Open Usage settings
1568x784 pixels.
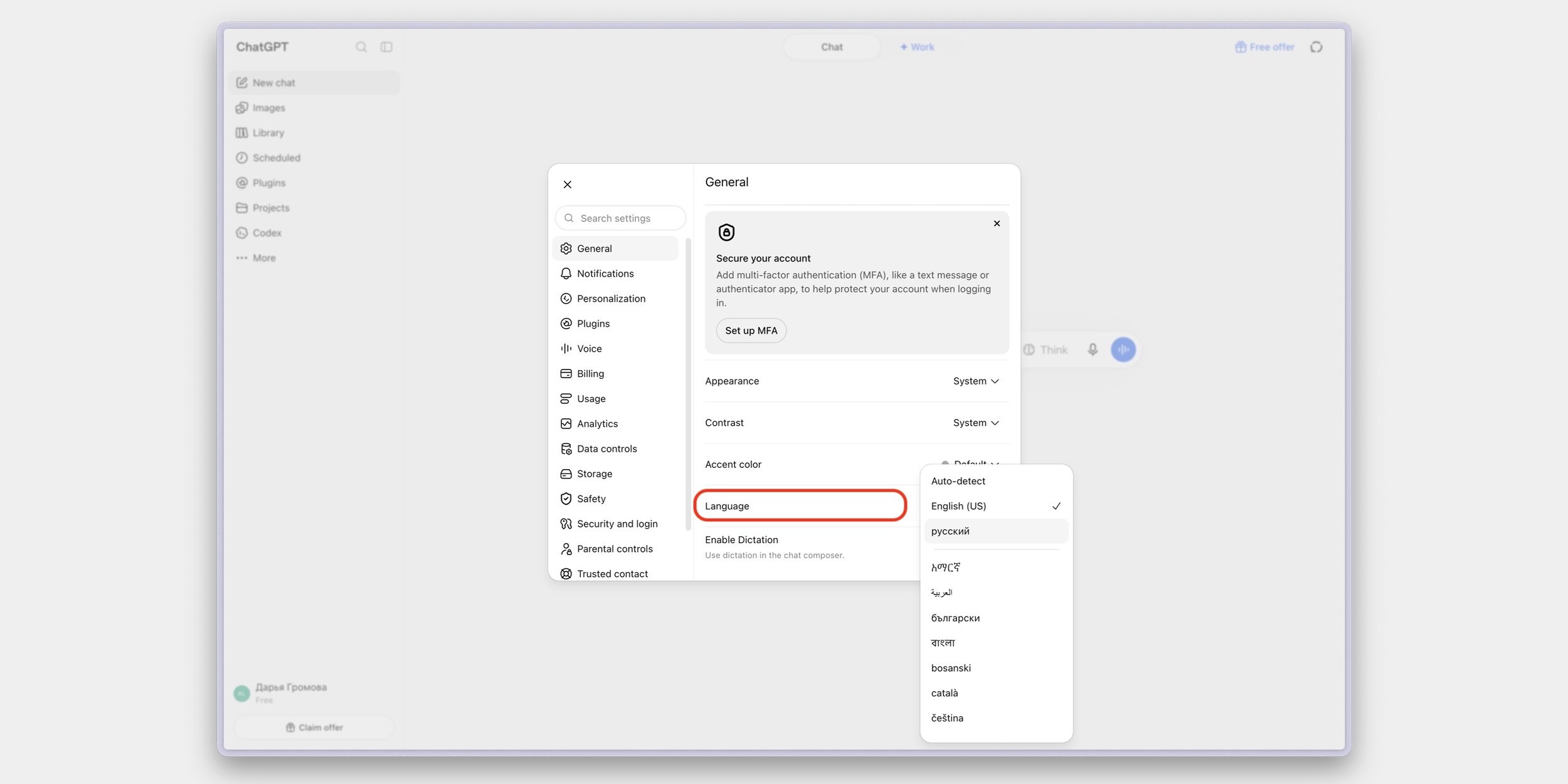pyautogui.click(x=616, y=399)
